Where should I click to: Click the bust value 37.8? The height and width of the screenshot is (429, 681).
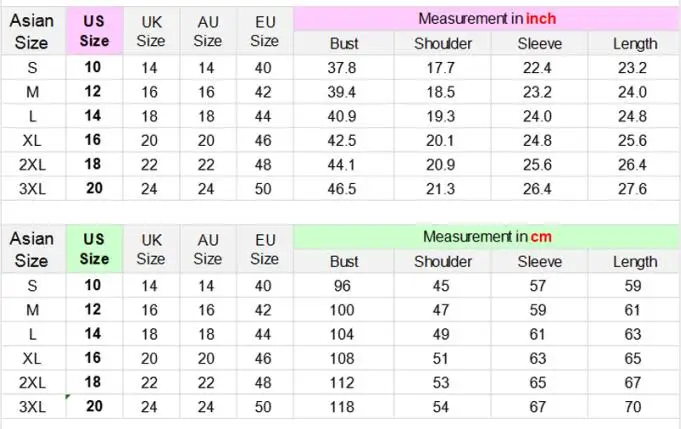tap(343, 68)
